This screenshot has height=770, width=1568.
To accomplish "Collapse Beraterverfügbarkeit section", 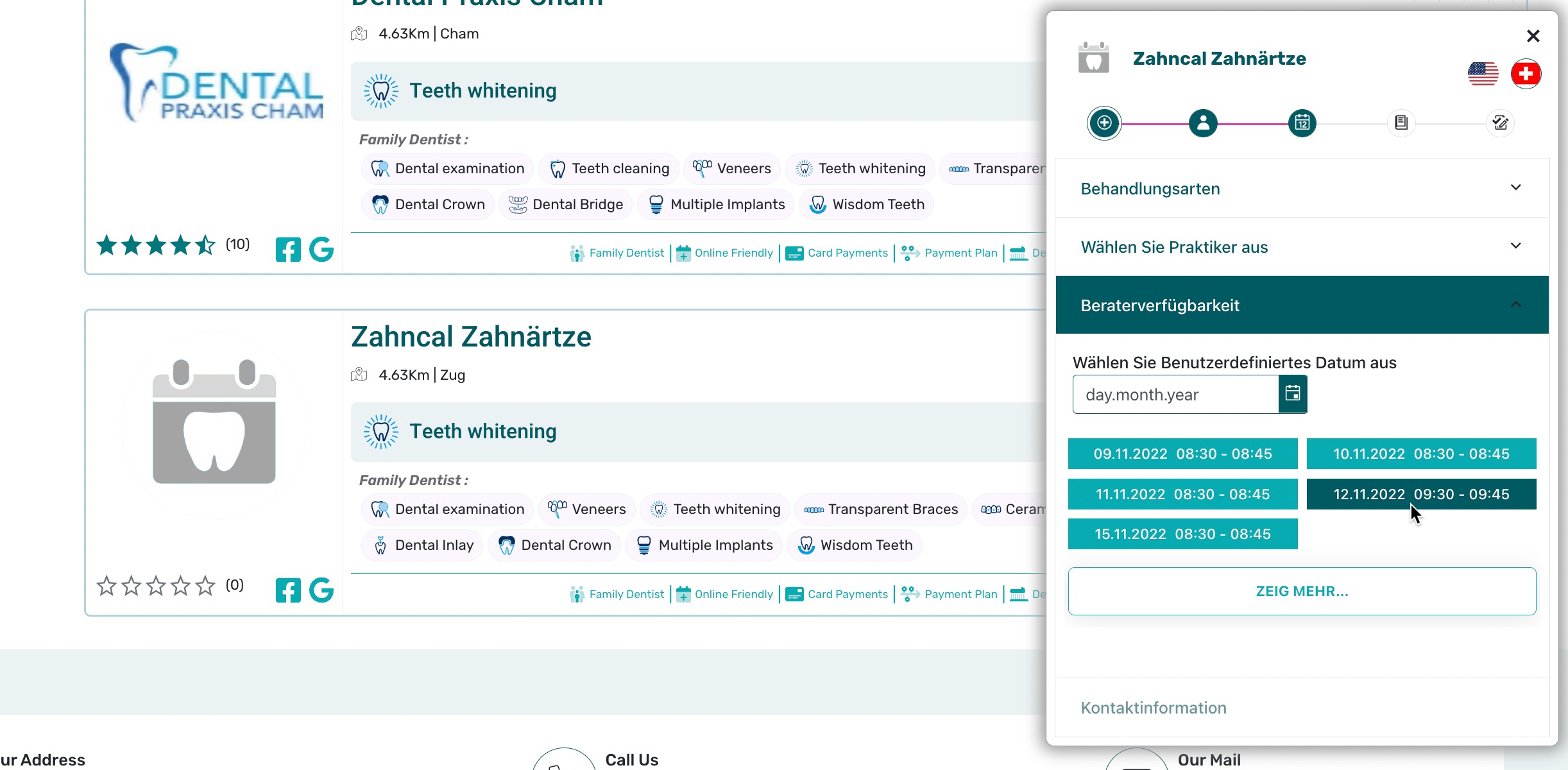I will coord(1302,305).
